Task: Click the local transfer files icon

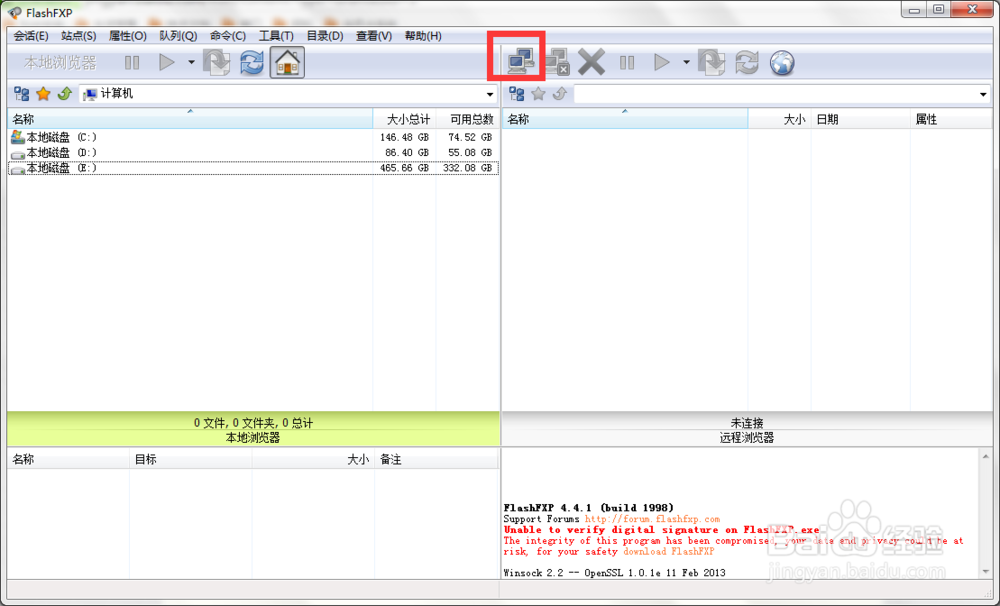Action: click(217, 63)
